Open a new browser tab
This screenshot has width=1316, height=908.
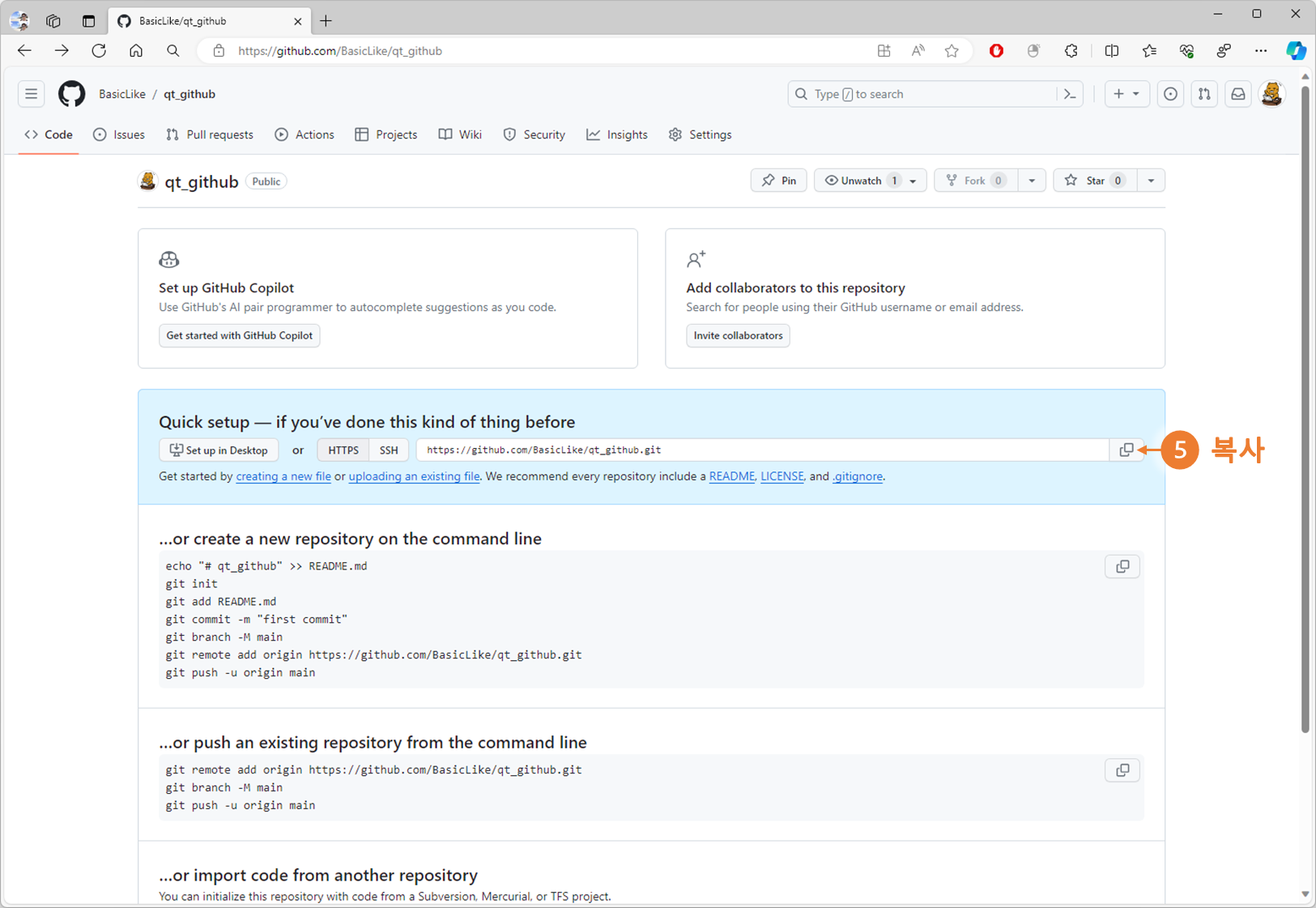(x=326, y=21)
